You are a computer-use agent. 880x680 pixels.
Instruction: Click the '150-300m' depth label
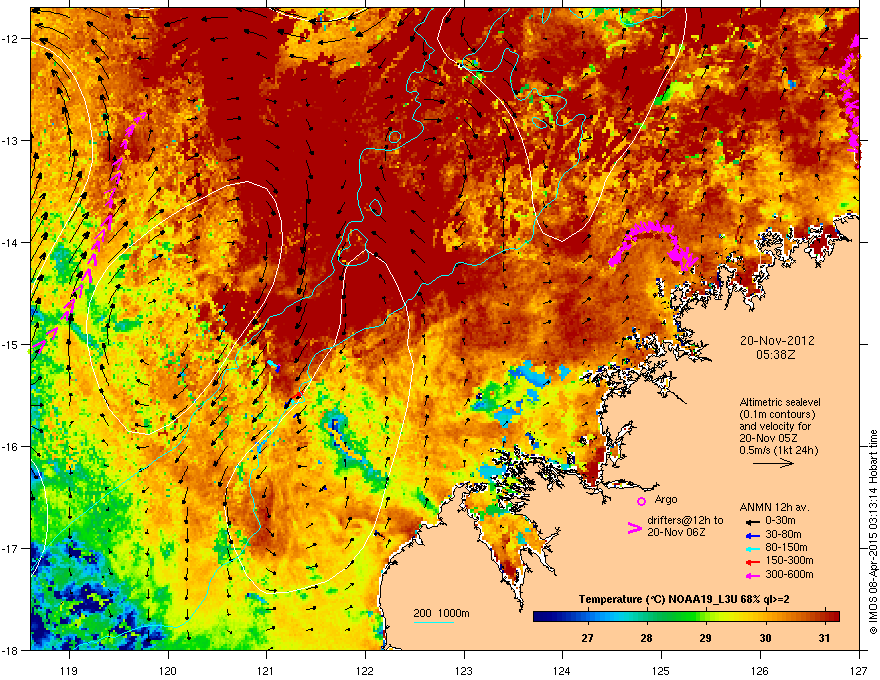coord(790,560)
